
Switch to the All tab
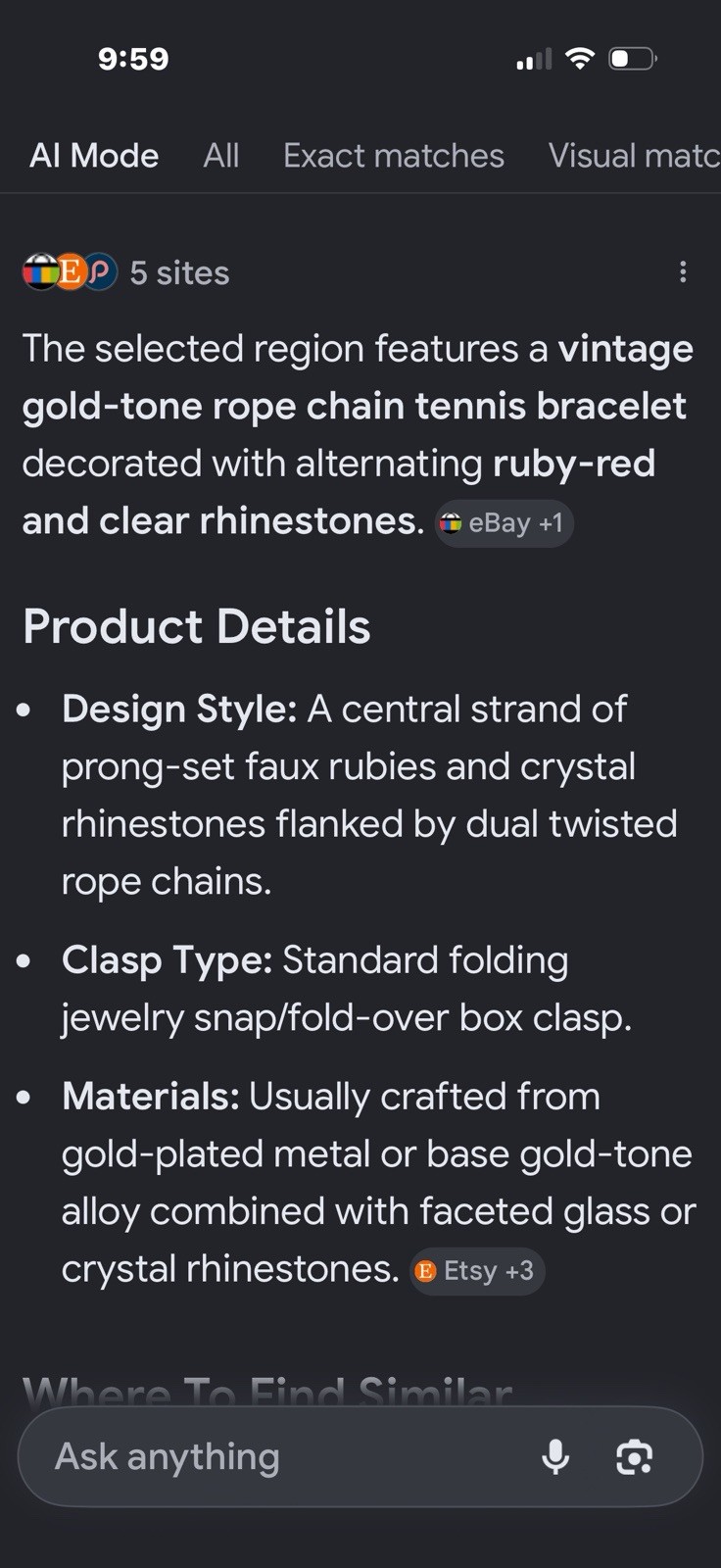(x=221, y=156)
